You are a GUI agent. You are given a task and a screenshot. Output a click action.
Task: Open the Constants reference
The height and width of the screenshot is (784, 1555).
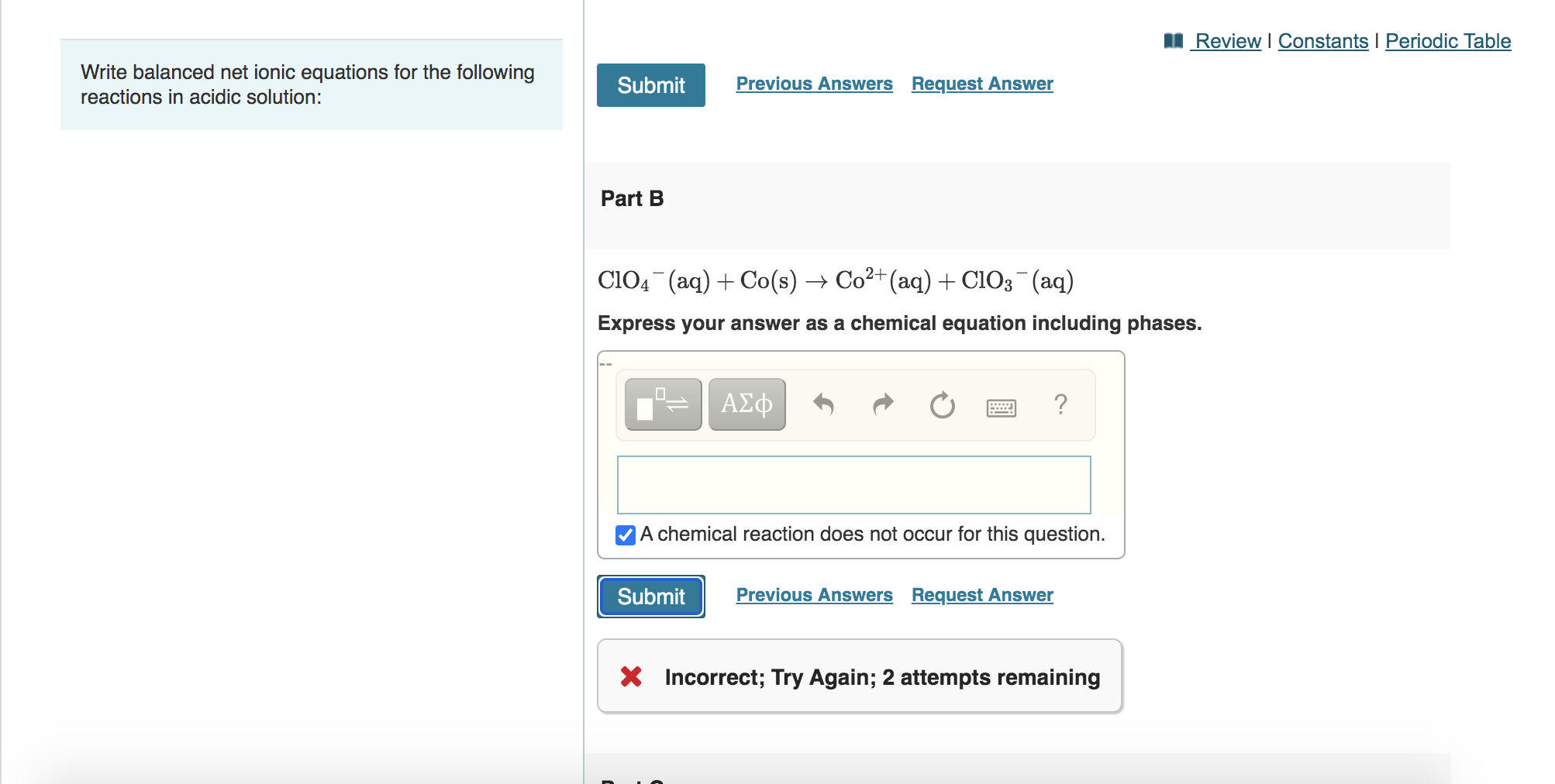1322,41
